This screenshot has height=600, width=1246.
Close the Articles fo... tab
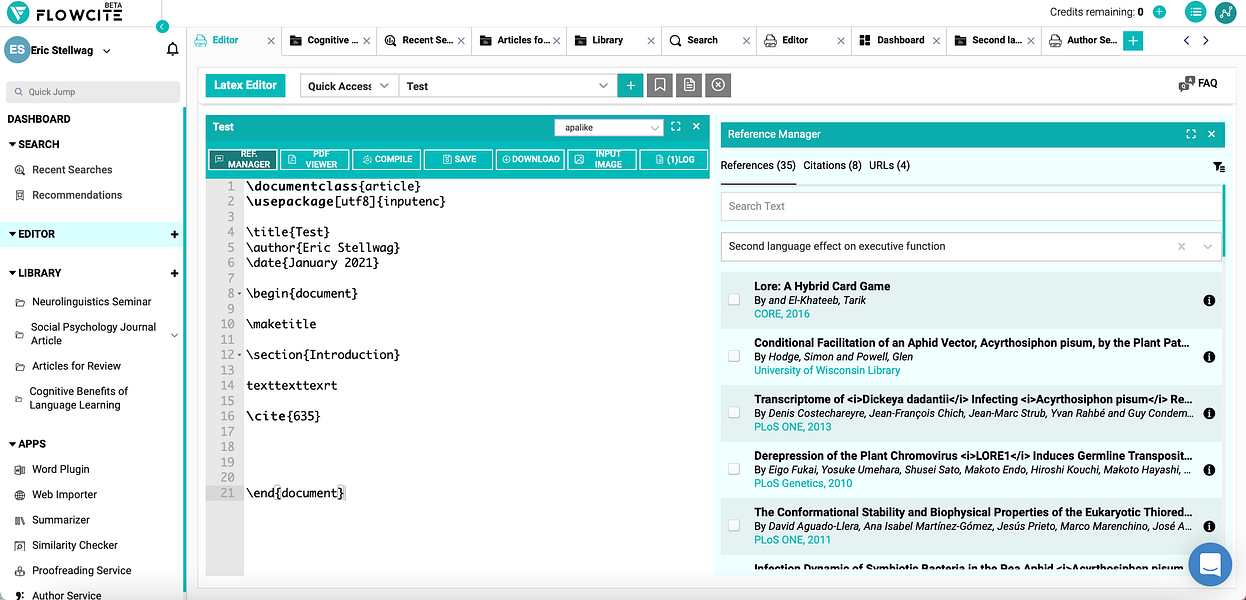pyautogui.click(x=556, y=41)
